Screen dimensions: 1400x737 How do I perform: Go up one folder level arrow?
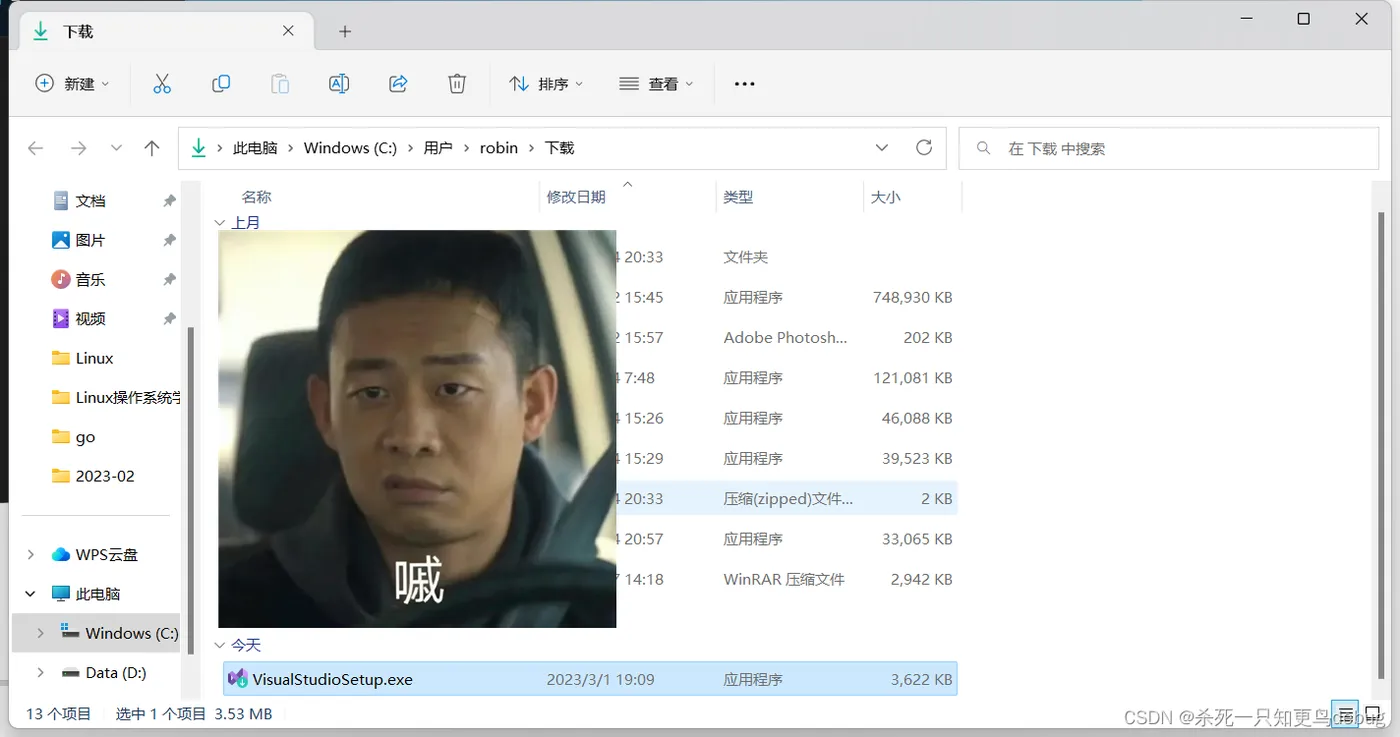(x=152, y=148)
